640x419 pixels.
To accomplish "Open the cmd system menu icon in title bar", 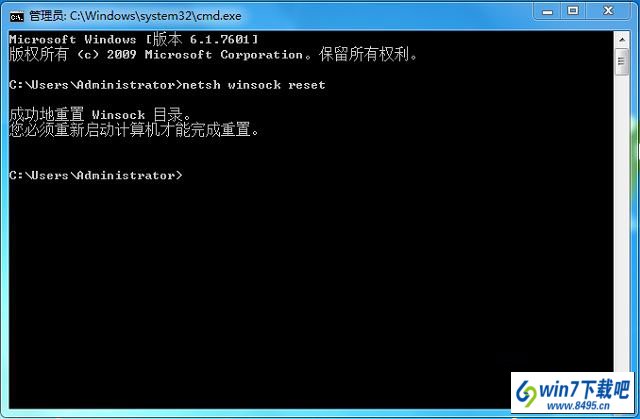I will point(17,16).
